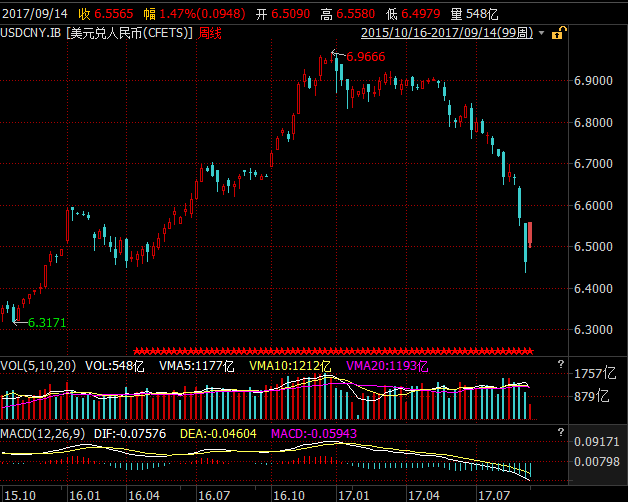Click the 16.04 date on time axis

143,494
